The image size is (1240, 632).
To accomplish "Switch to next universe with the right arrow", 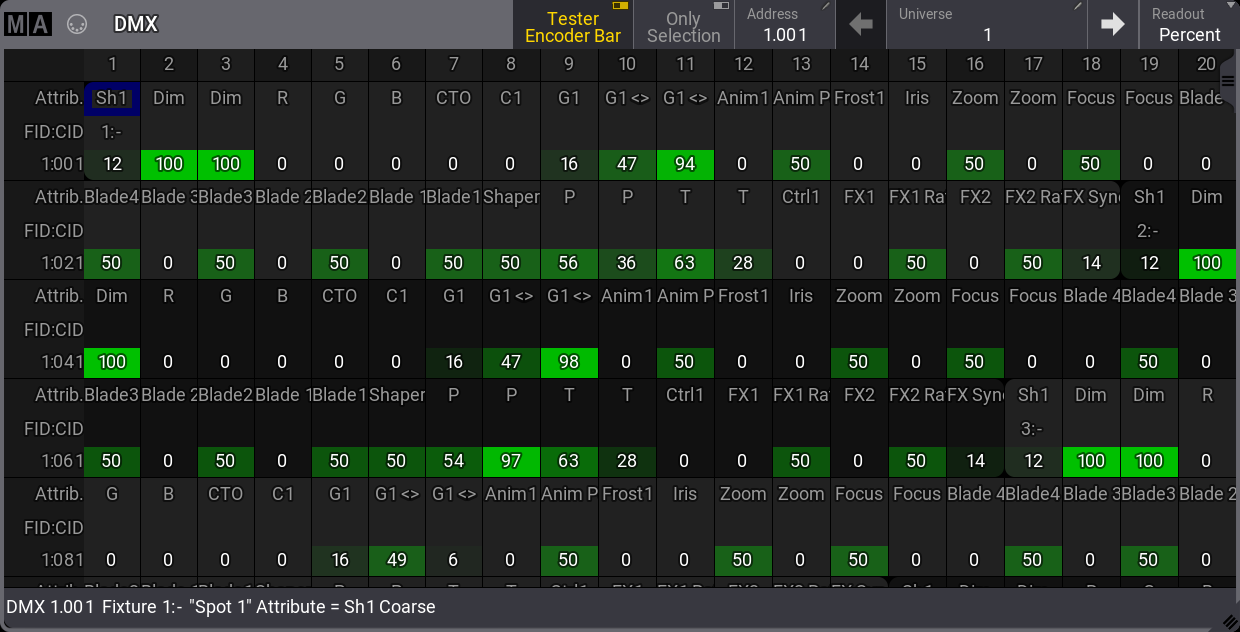I will (x=1113, y=24).
